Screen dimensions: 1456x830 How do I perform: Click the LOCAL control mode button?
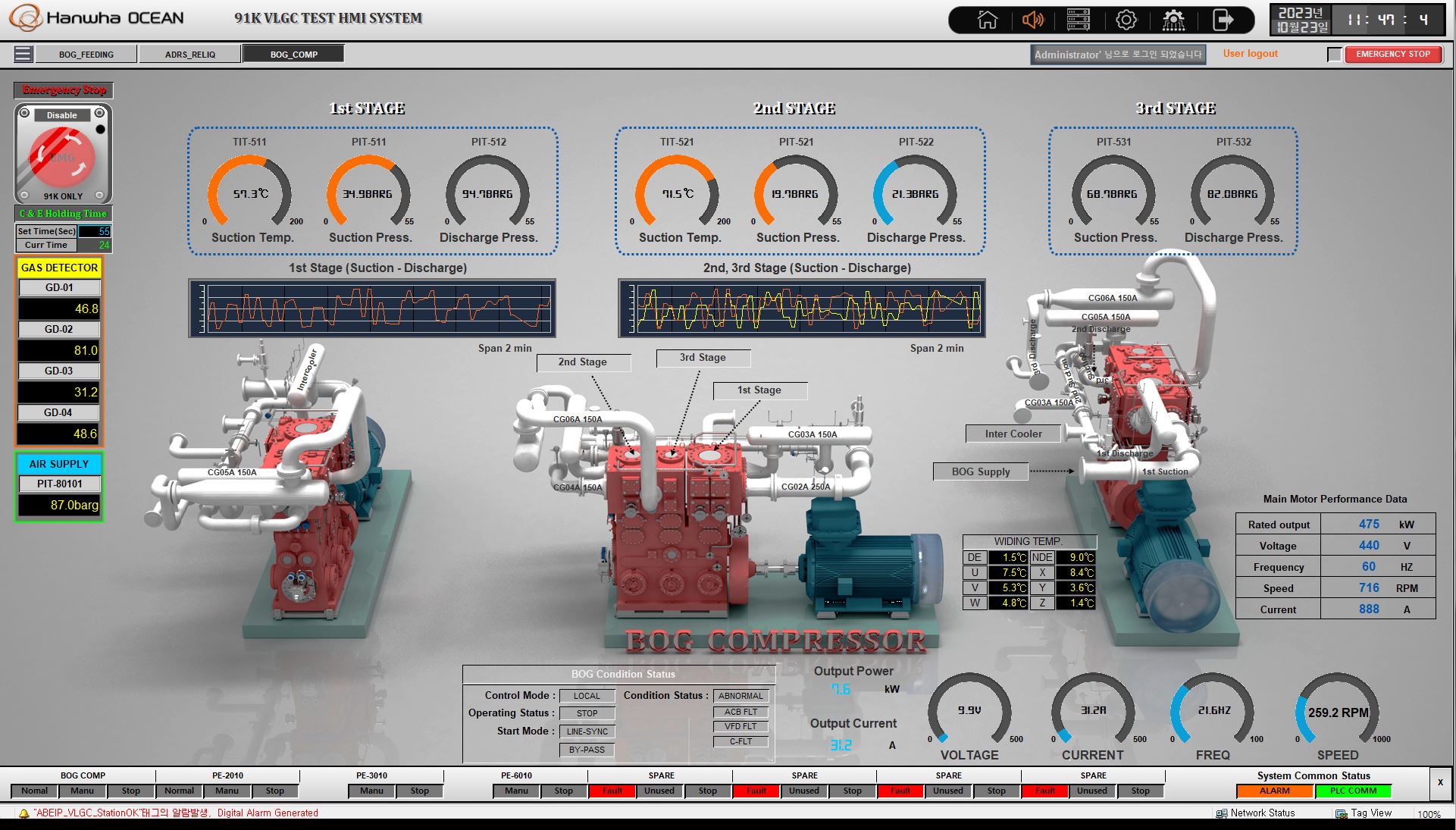[587, 696]
